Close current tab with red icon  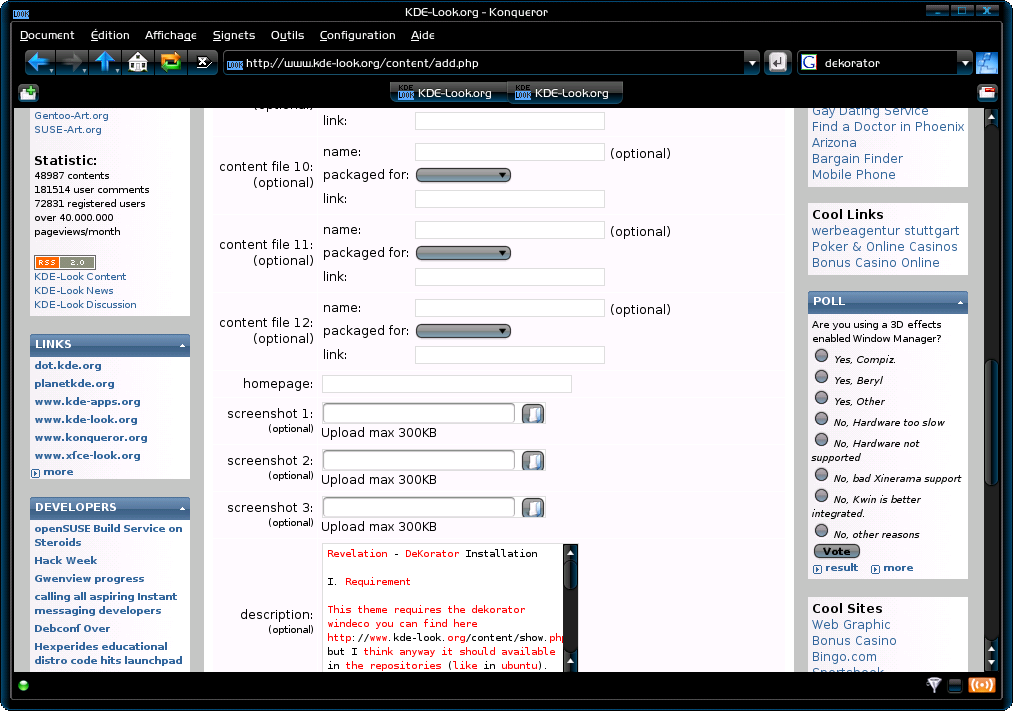click(987, 93)
